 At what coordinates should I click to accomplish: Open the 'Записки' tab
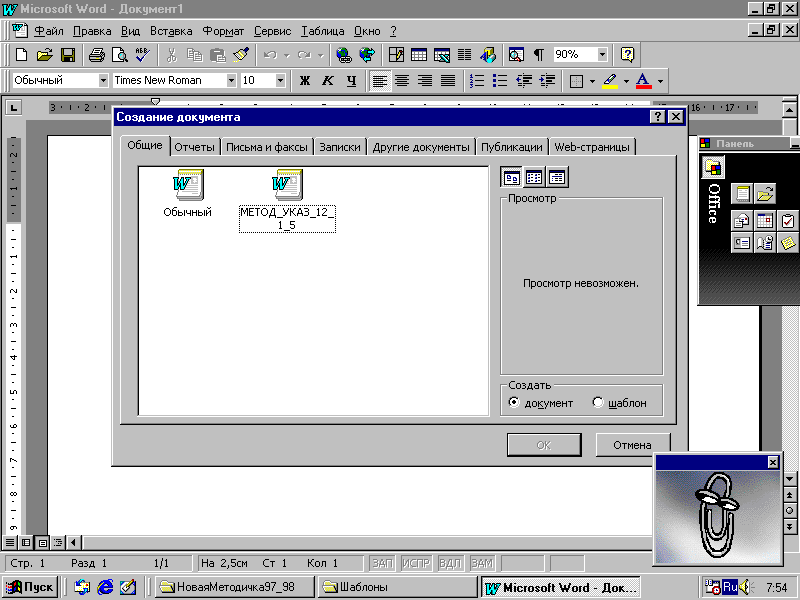coord(340,147)
